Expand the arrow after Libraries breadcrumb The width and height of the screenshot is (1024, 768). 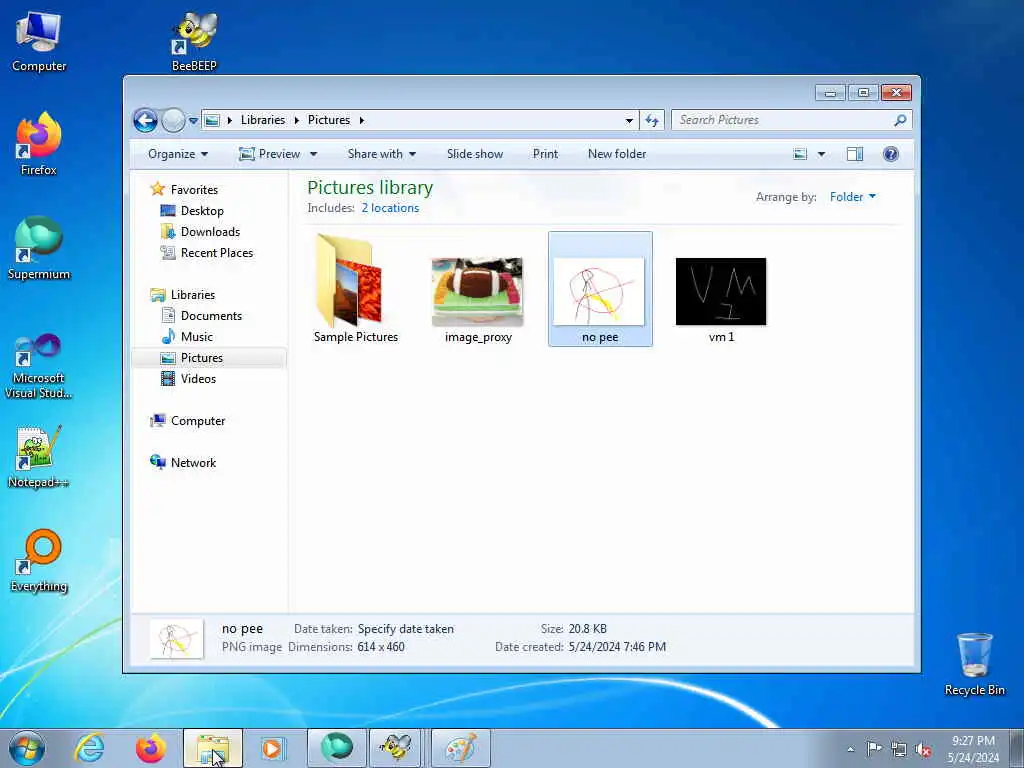click(296, 120)
